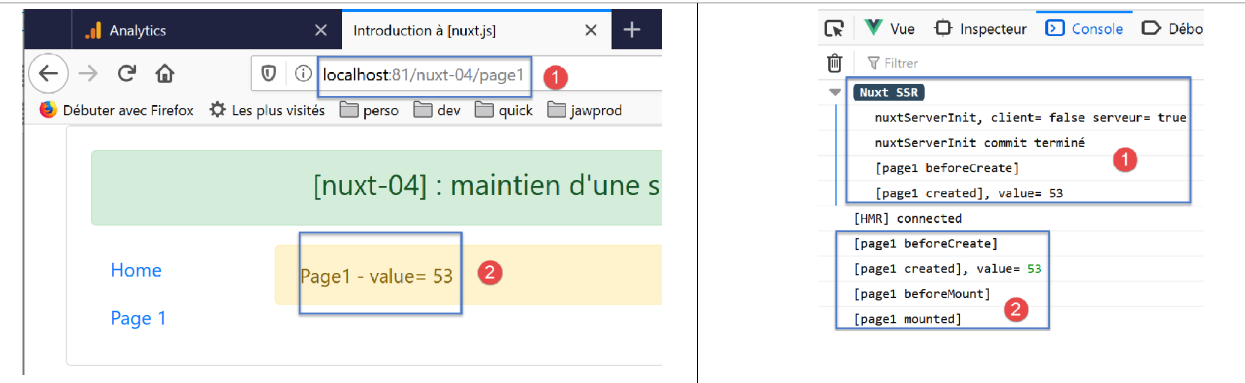Screen dimensions: 1245x383
Task: Navigate to the Page 1 link
Action: (x=138, y=318)
